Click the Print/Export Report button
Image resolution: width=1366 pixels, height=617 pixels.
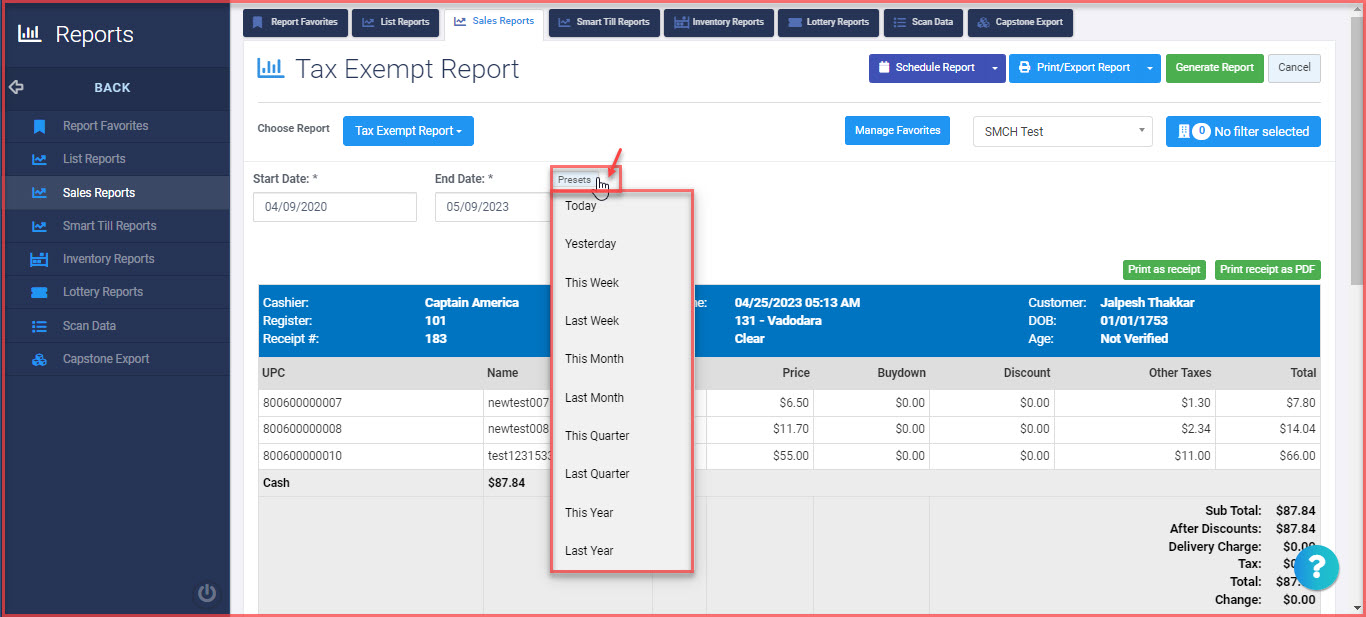coord(1074,68)
